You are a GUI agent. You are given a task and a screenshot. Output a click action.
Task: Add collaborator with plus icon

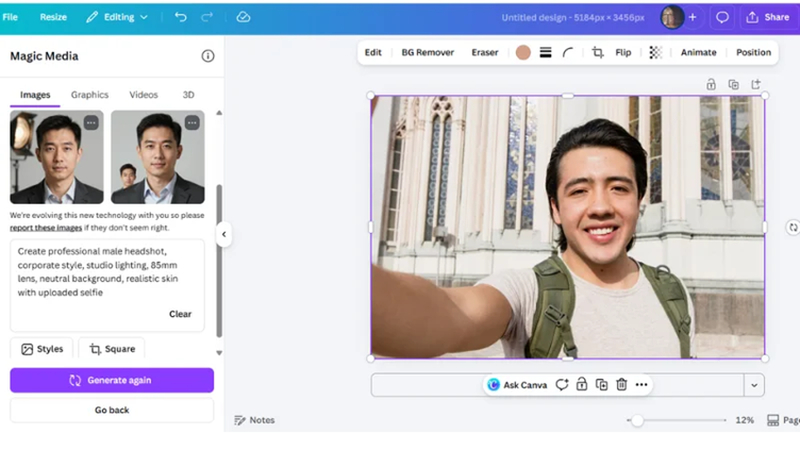tap(692, 17)
